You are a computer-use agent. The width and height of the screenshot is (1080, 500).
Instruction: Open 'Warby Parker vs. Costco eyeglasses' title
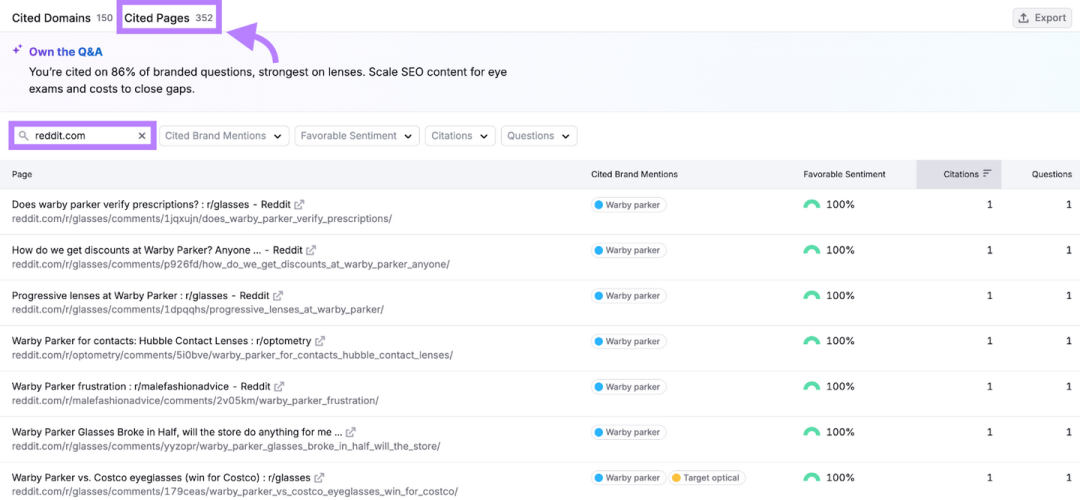point(161,477)
